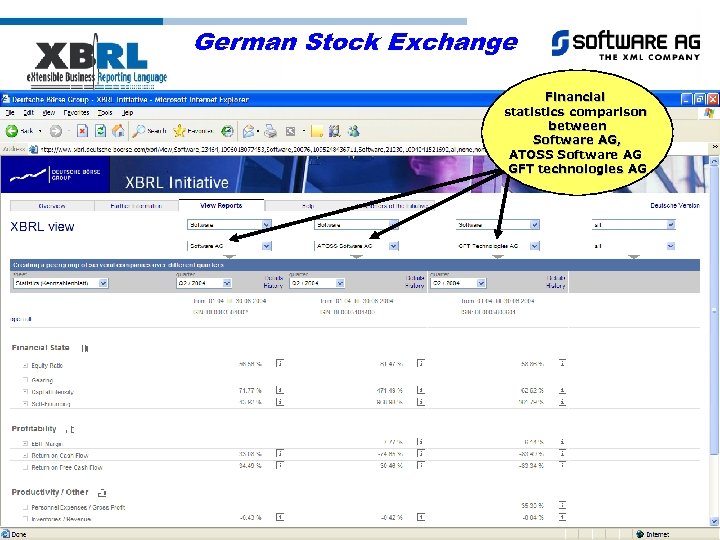Open first column Software sector dropdown
The image size is (720, 540).
point(229,225)
